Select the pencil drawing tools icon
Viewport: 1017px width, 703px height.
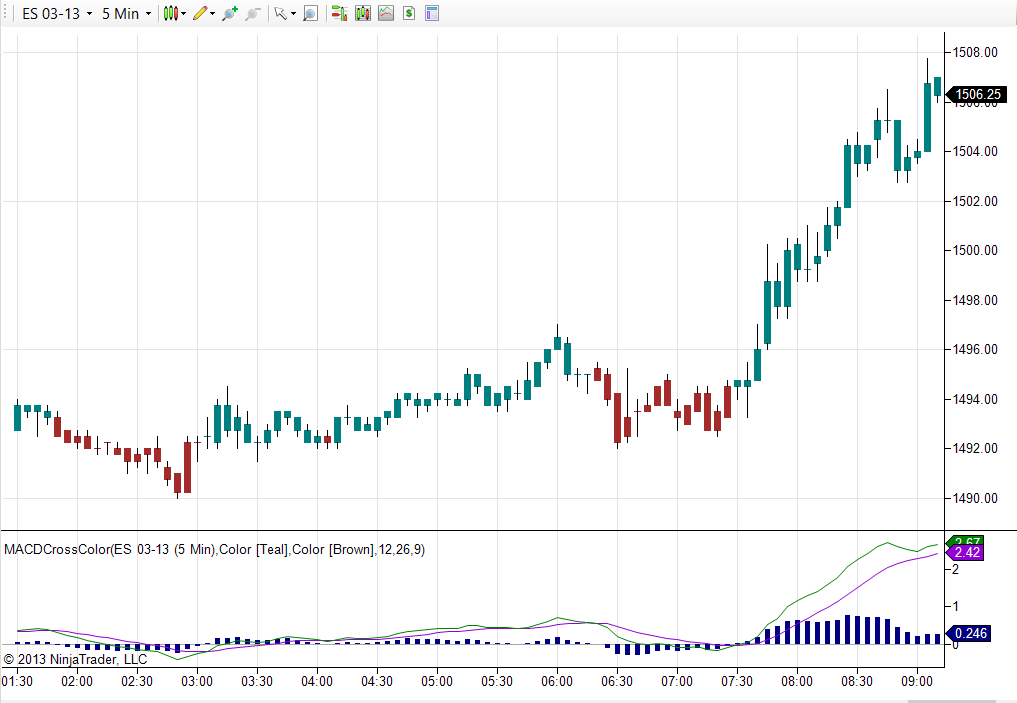point(200,13)
